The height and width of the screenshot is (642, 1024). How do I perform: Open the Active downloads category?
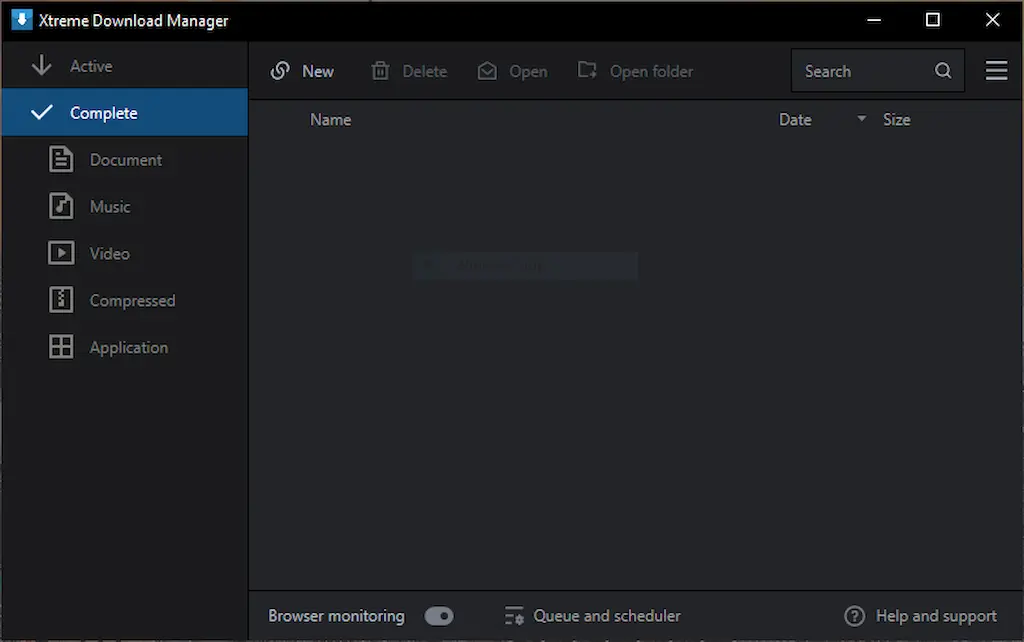point(125,66)
